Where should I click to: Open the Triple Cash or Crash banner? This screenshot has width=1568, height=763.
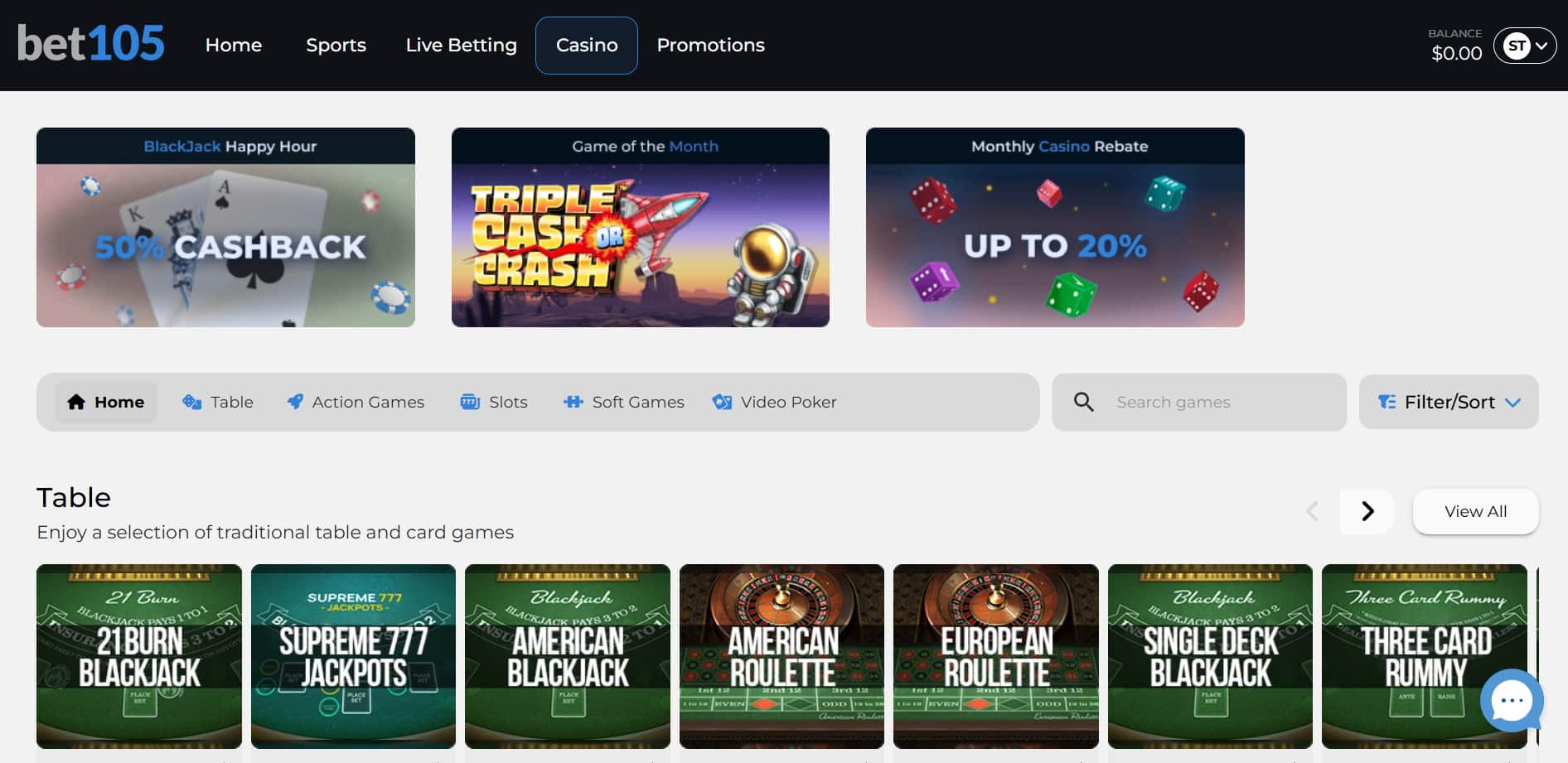pos(640,227)
